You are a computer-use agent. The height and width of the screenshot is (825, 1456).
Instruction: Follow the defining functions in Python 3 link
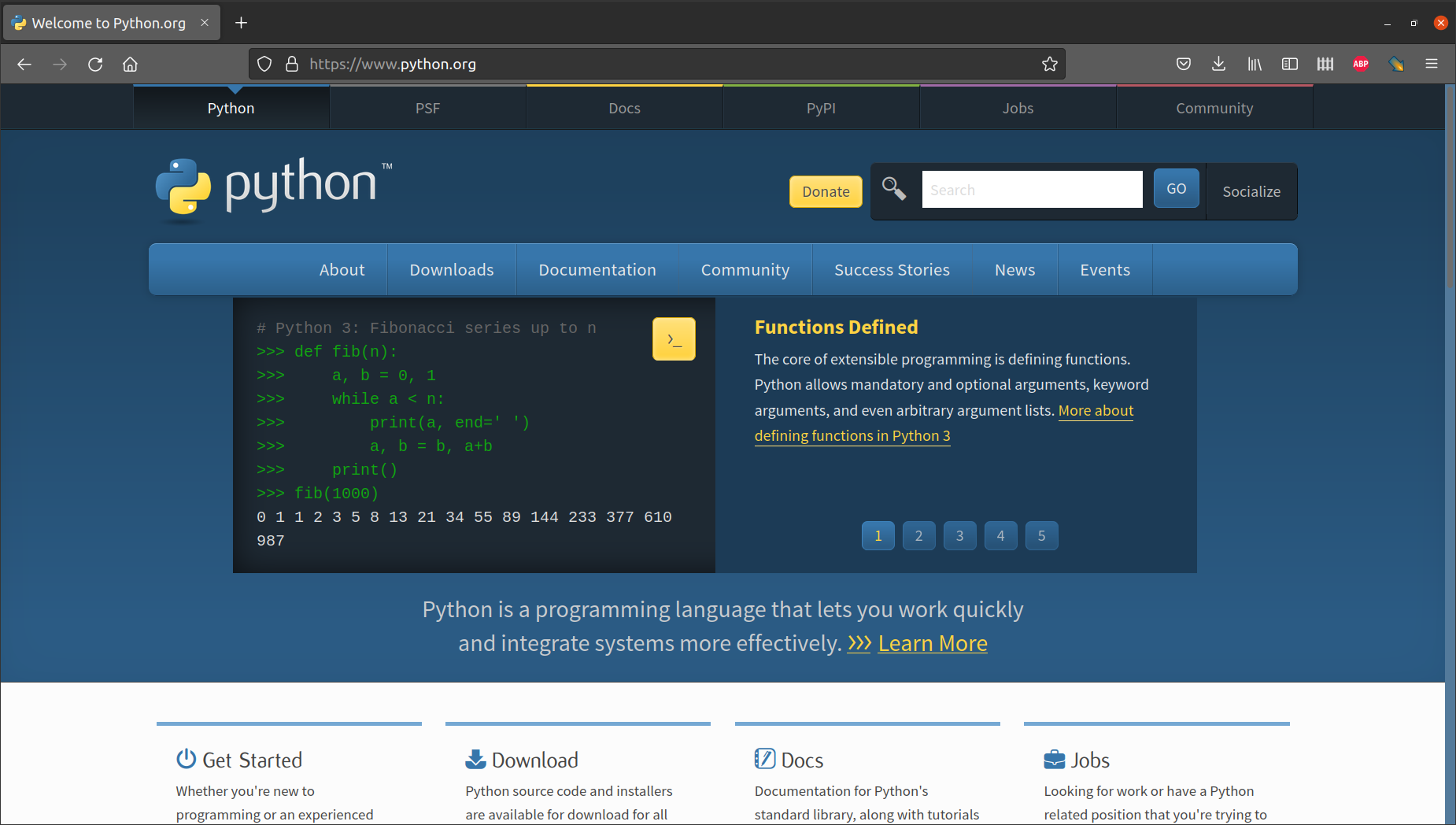click(x=852, y=435)
